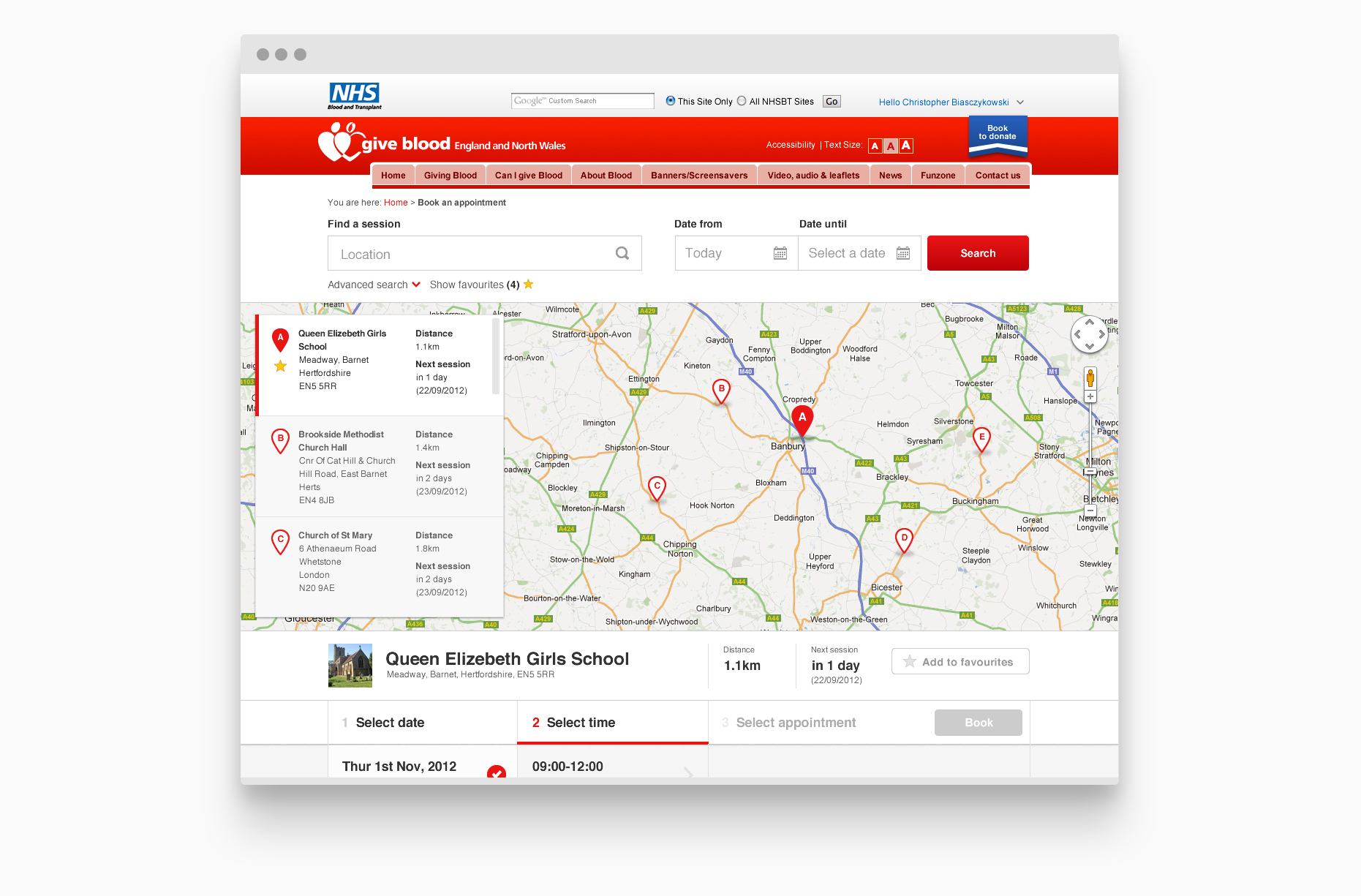Select All NHSBT Sites radio button
This screenshot has width=1361, height=896.
click(742, 101)
